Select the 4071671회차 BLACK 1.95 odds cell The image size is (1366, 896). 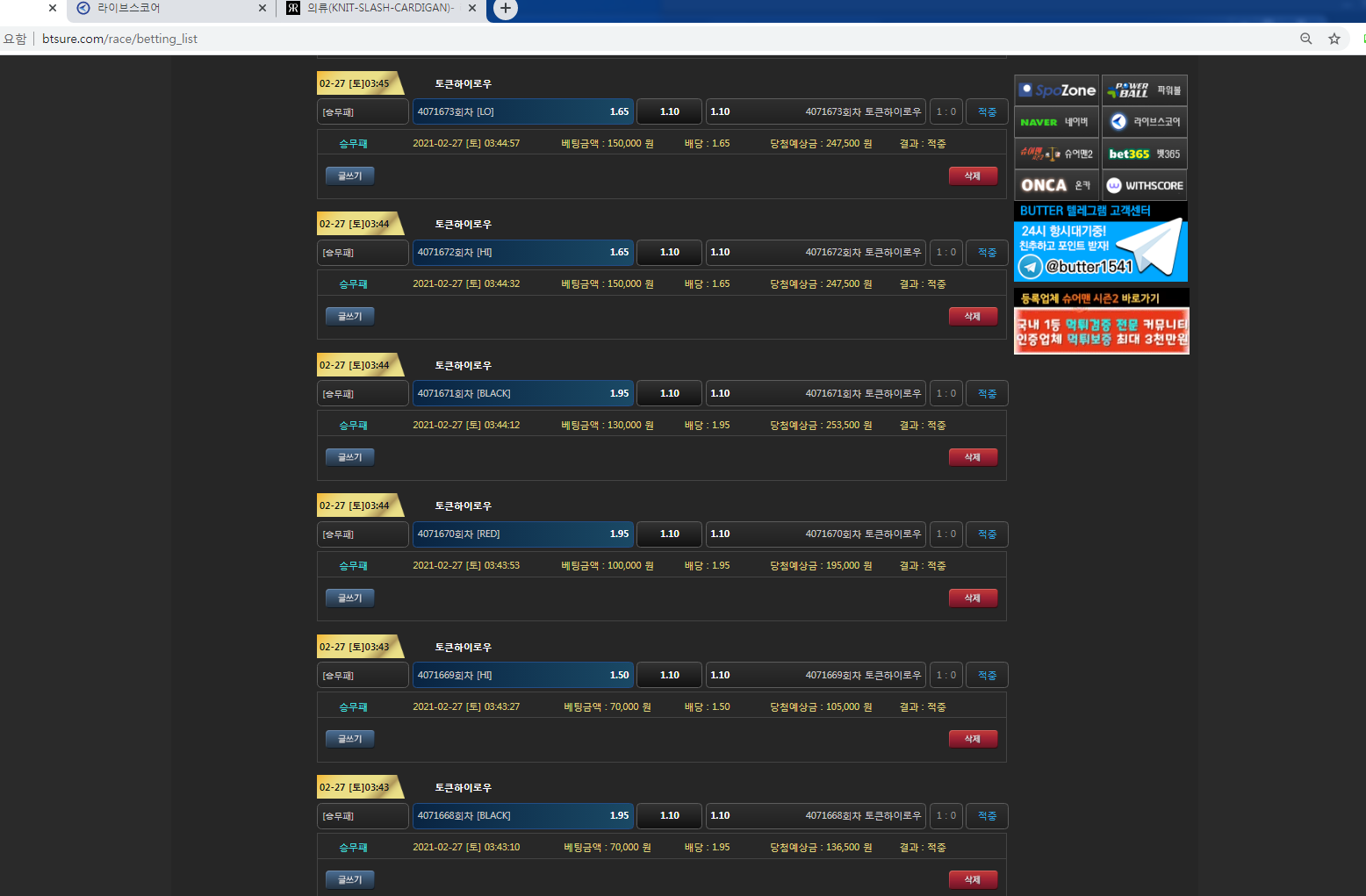pos(522,393)
